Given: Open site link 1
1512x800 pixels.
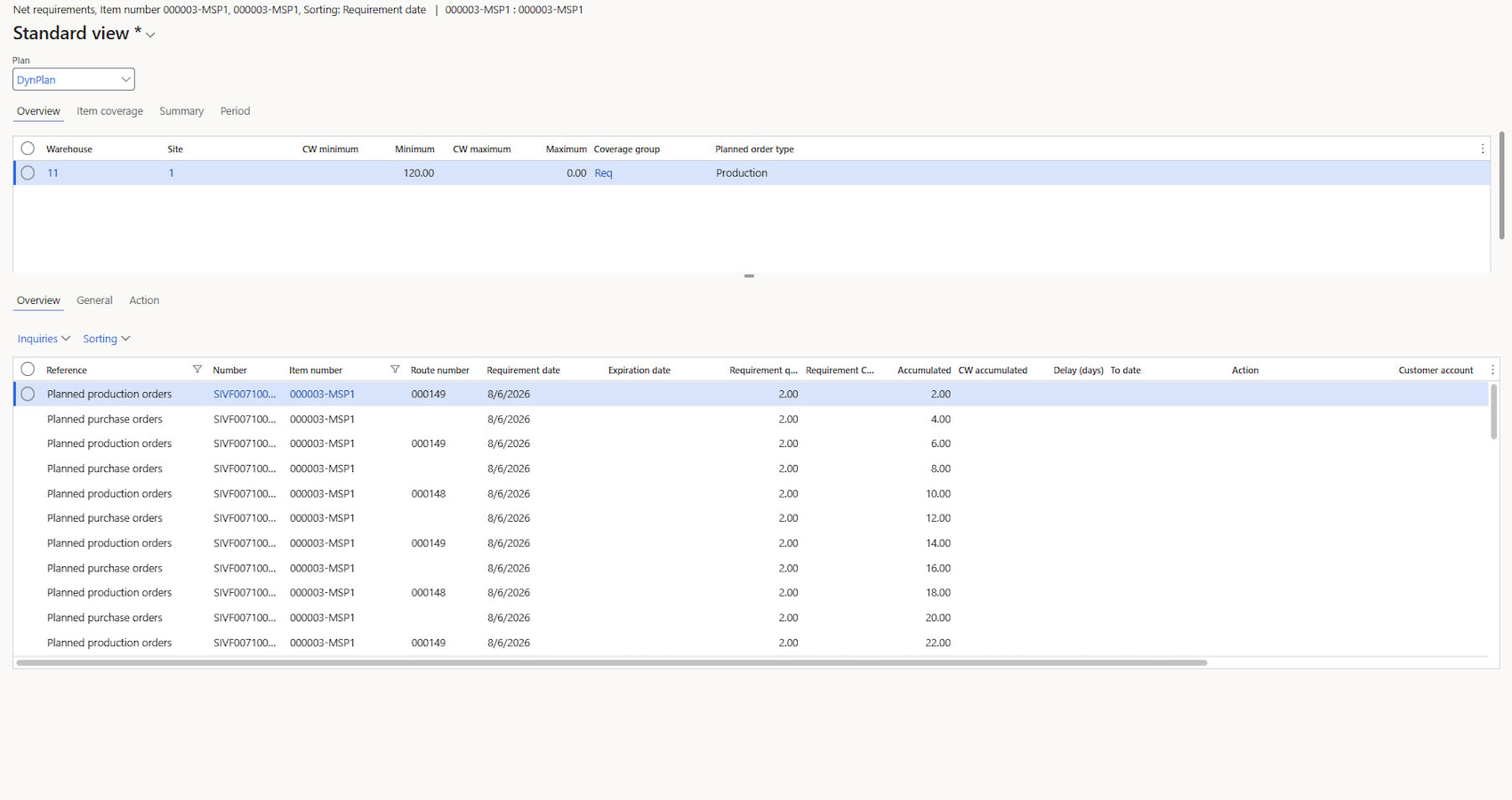Looking at the screenshot, I should tap(171, 173).
